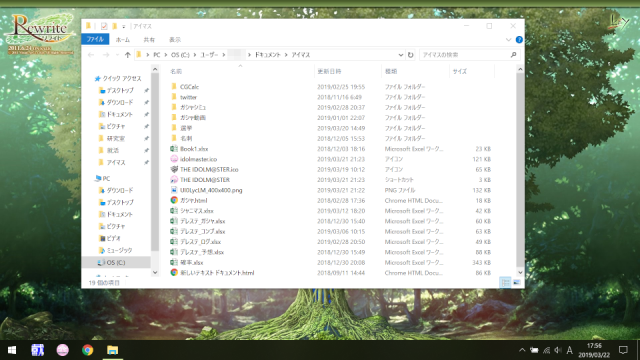This screenshot has height=360, width=640.
Task: Open Chrome from the taskbar
Action: (x=87, y=350)
